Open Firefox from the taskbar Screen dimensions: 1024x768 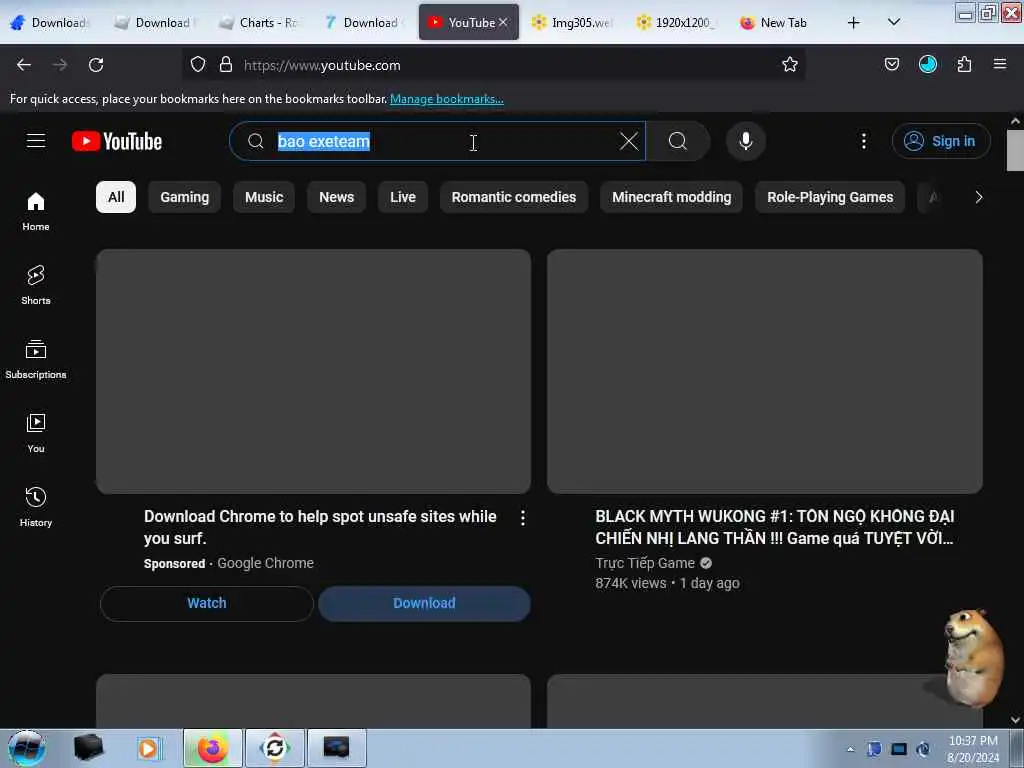pos(212,748)
